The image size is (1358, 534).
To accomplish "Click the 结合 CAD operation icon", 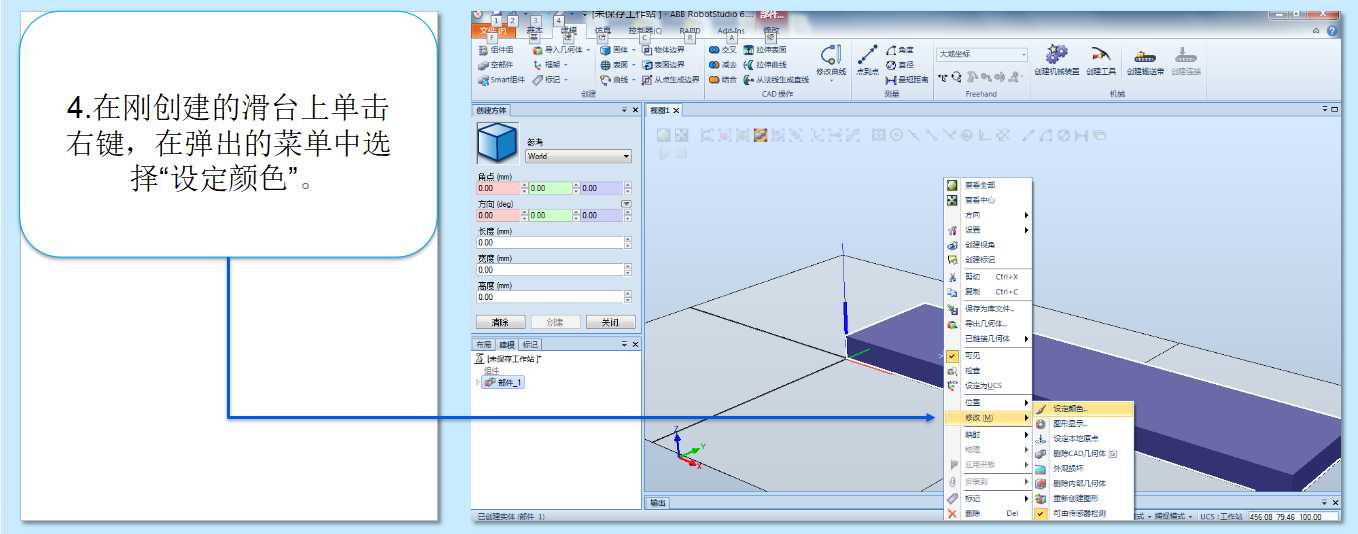I will point(714,80).
